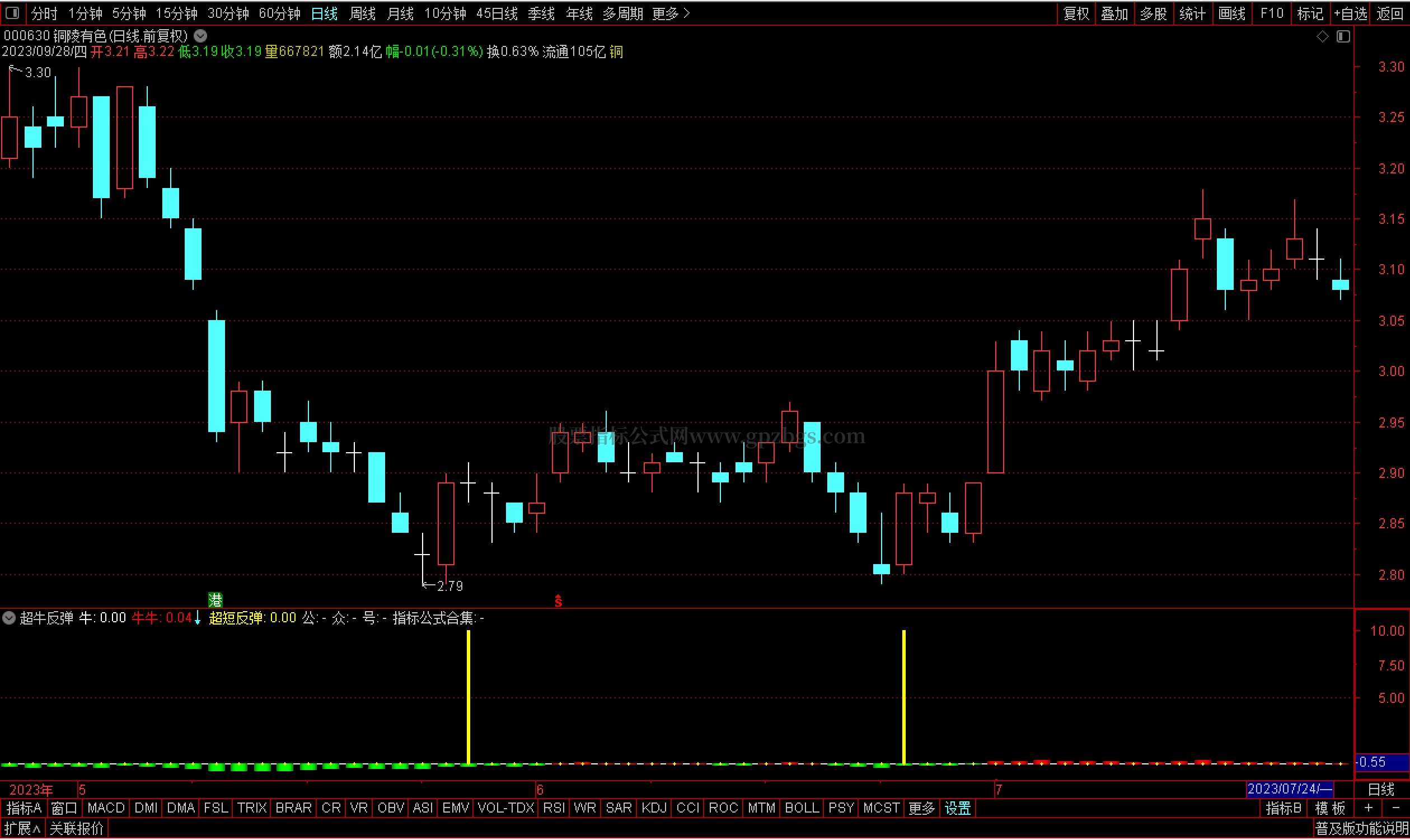Click the green 港 marker on chart
The height and width of the screenshot is (840, 1410).
(x=215, y=599)
